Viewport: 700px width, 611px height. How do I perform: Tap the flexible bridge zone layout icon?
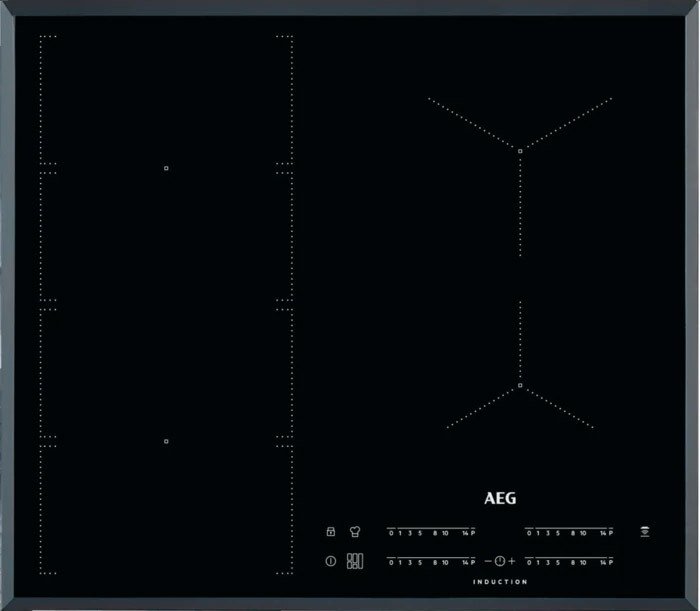pos(355,561)
